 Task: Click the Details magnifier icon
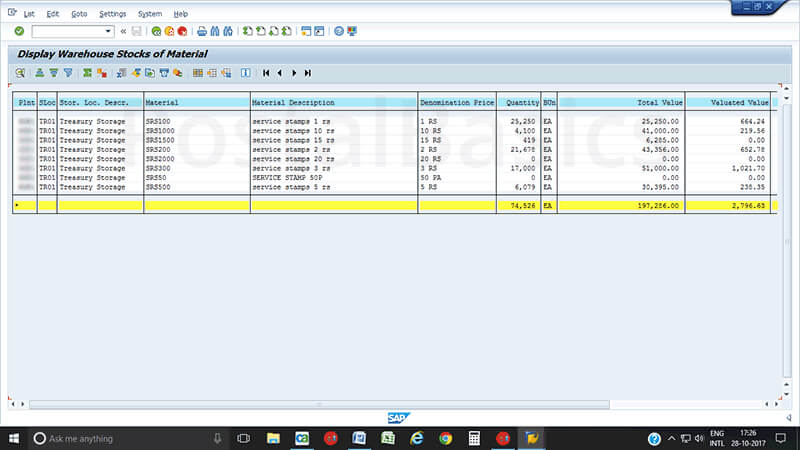click(x=20, y=73)
